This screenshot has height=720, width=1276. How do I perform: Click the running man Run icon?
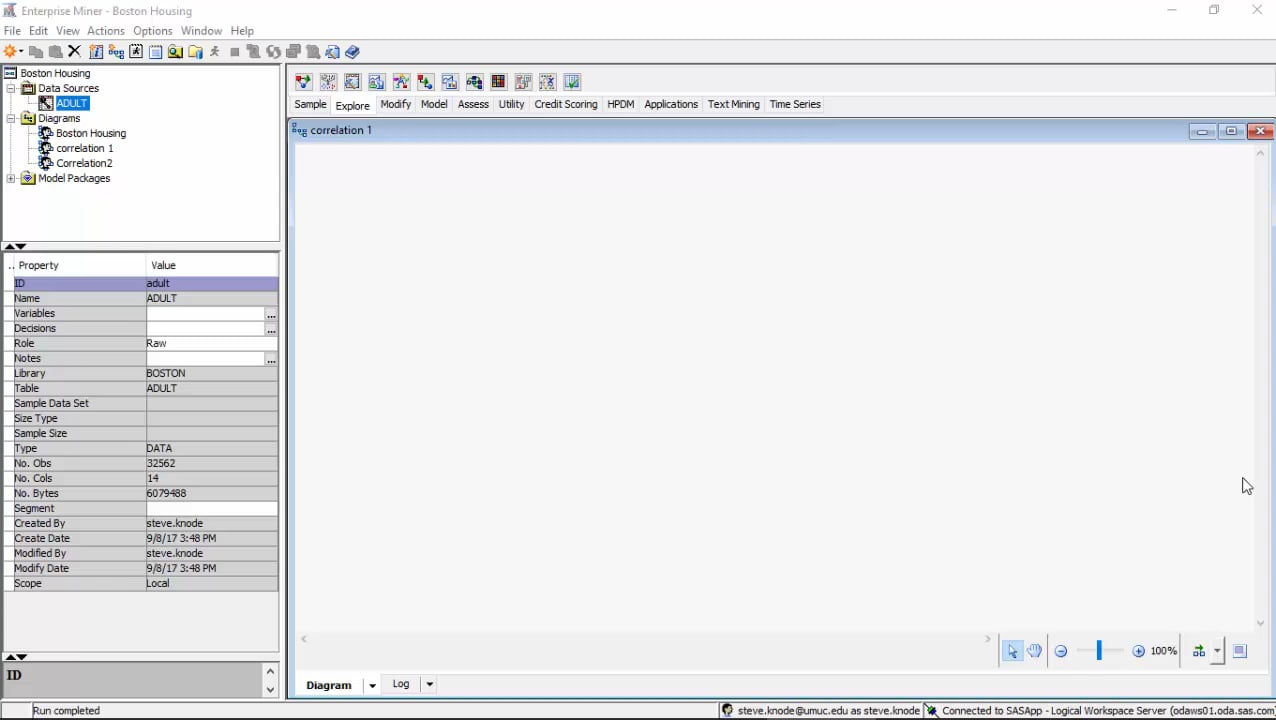(x=214, y=51)
